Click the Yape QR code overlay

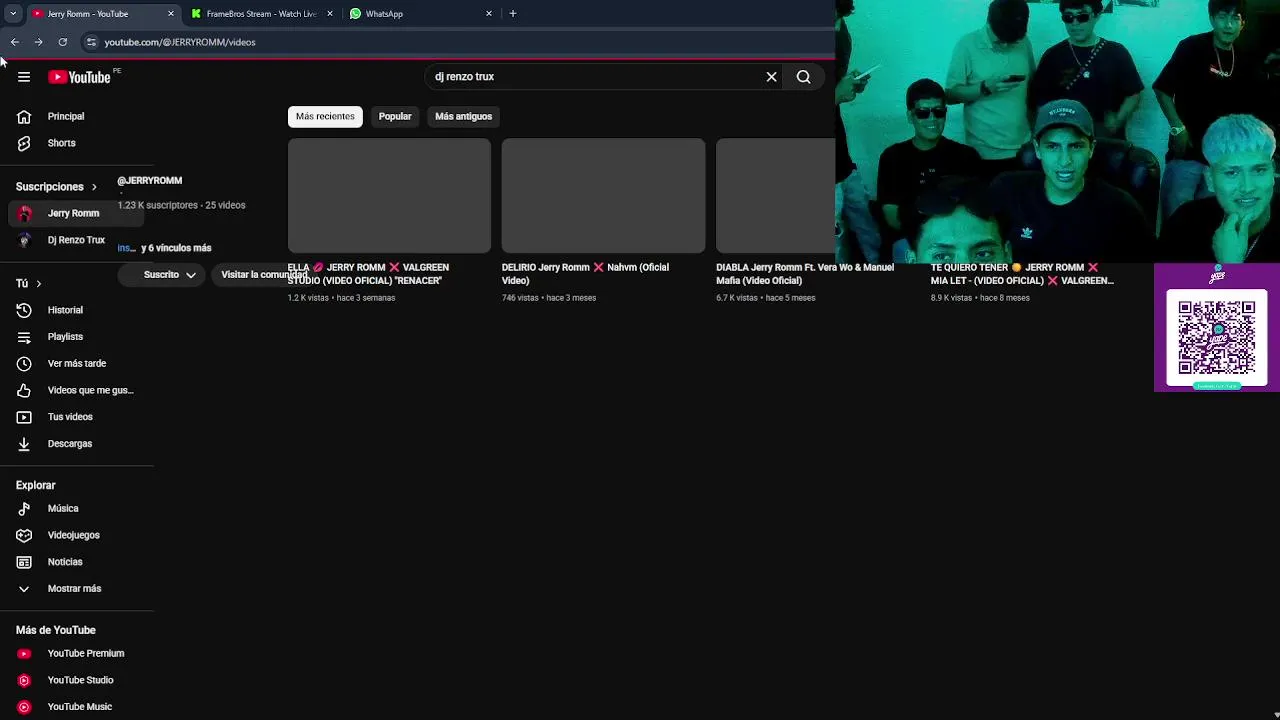(1217, 327)
